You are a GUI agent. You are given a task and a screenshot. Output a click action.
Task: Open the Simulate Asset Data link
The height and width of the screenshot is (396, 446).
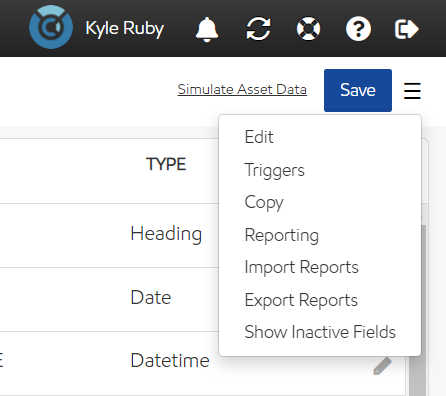tap(242, 89)
